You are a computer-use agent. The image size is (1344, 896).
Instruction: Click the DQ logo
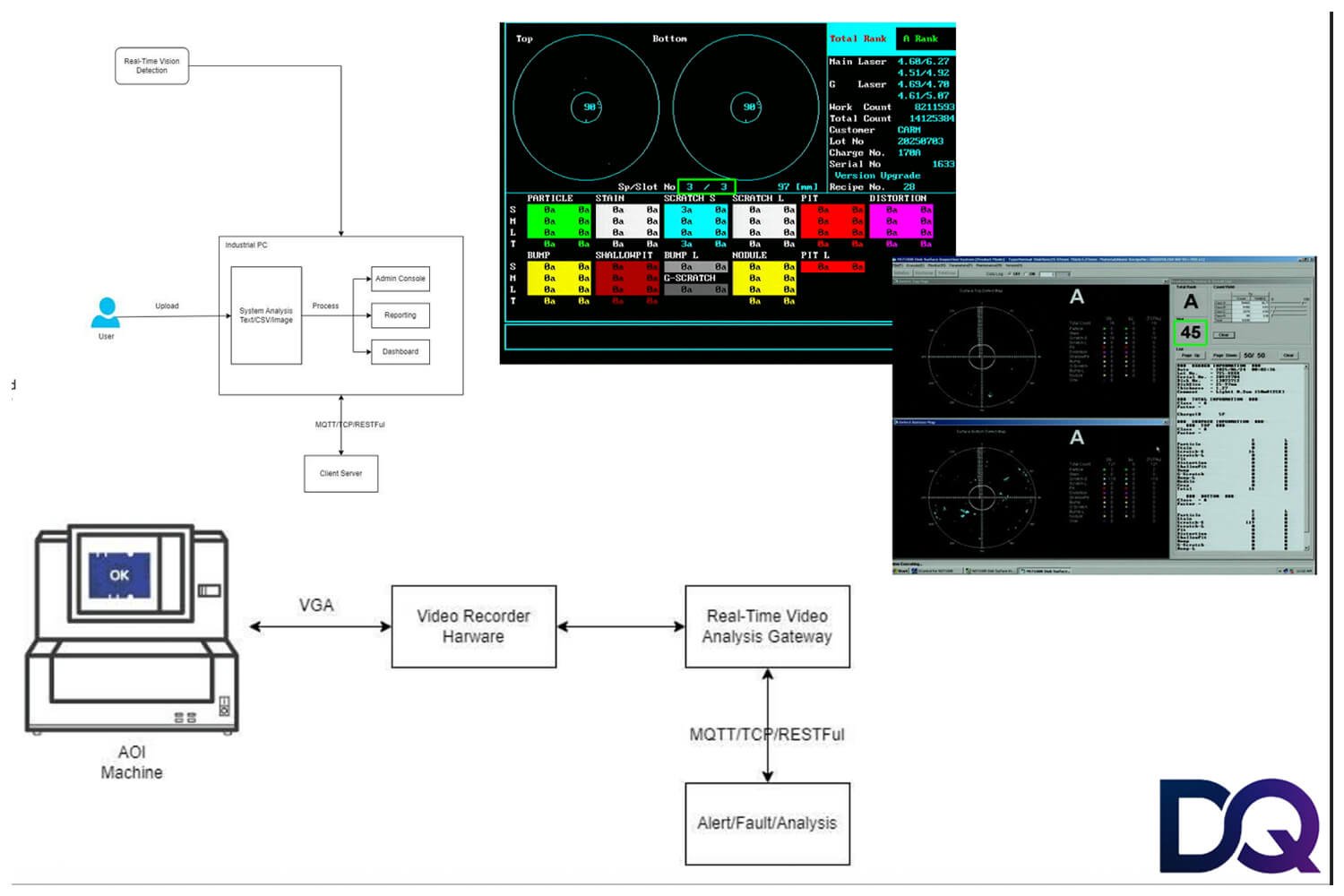(x=1238, y=825)
